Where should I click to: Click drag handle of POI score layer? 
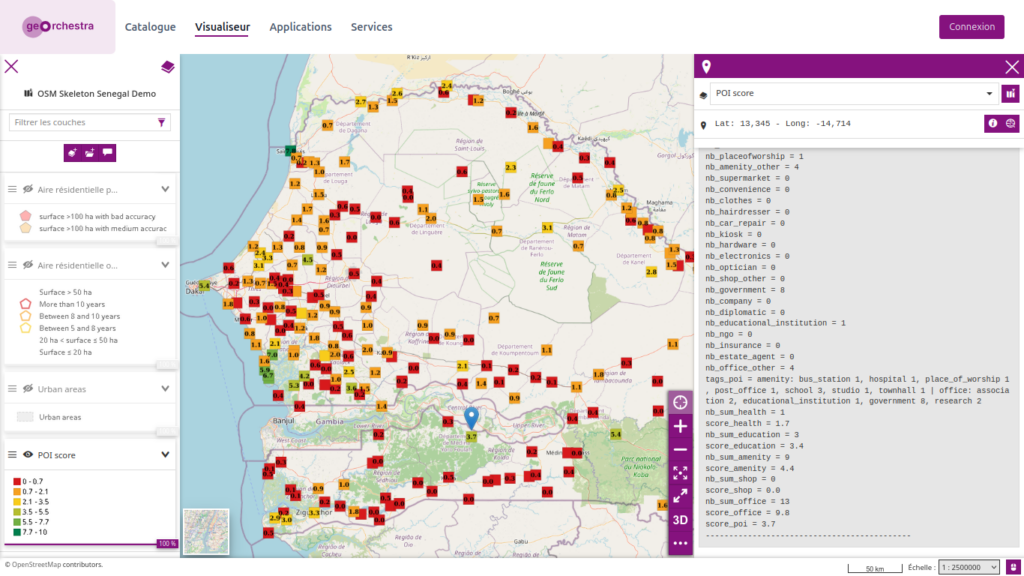click(12, 455)
